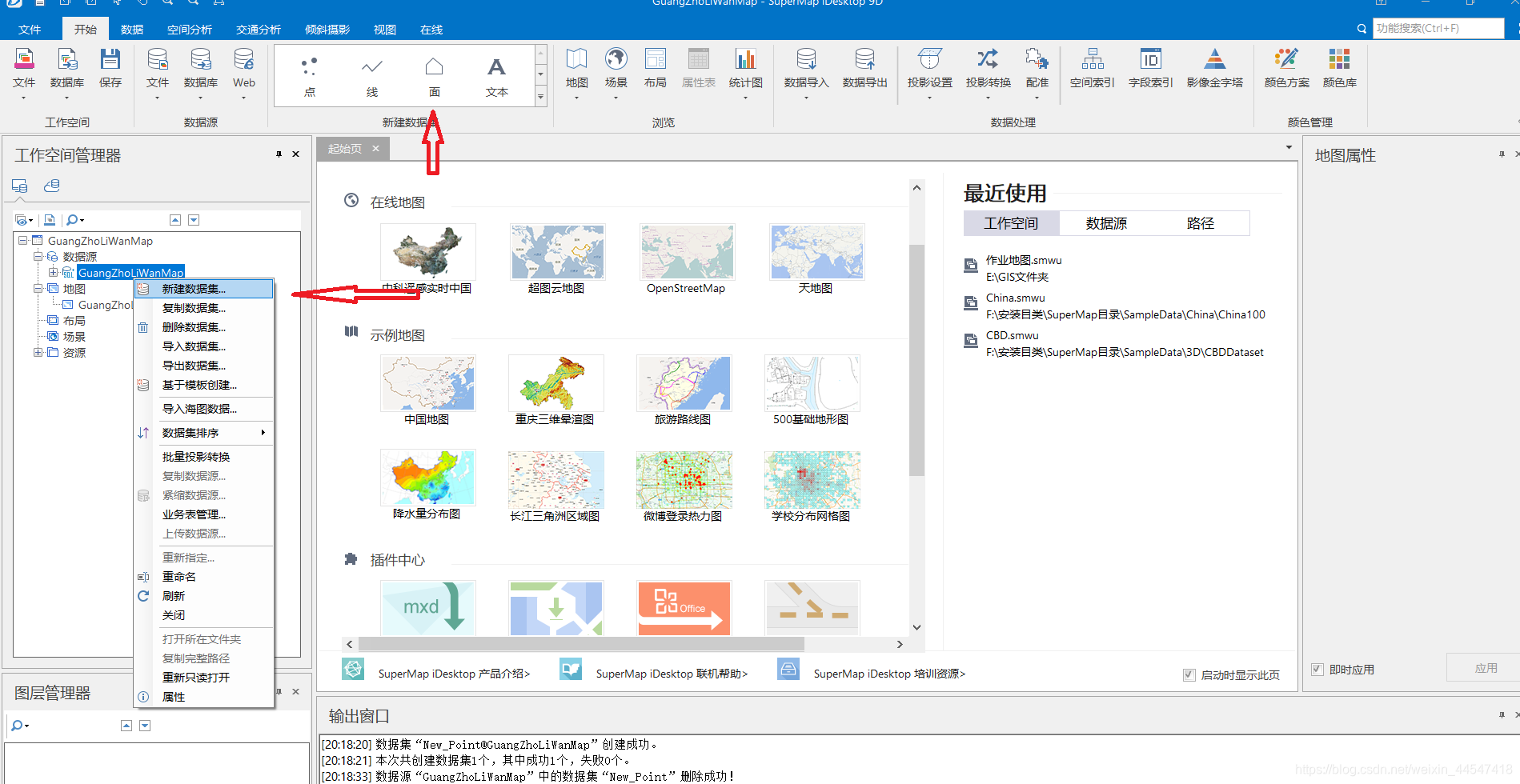Close the 起始页 tab
This screenshot has height=784, width=1520.
375,149
